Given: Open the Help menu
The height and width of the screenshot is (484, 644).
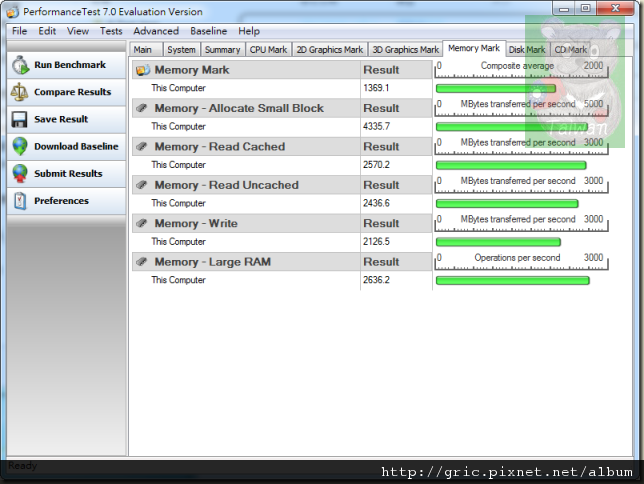Looking at the screenshot, I should [249, 31].
